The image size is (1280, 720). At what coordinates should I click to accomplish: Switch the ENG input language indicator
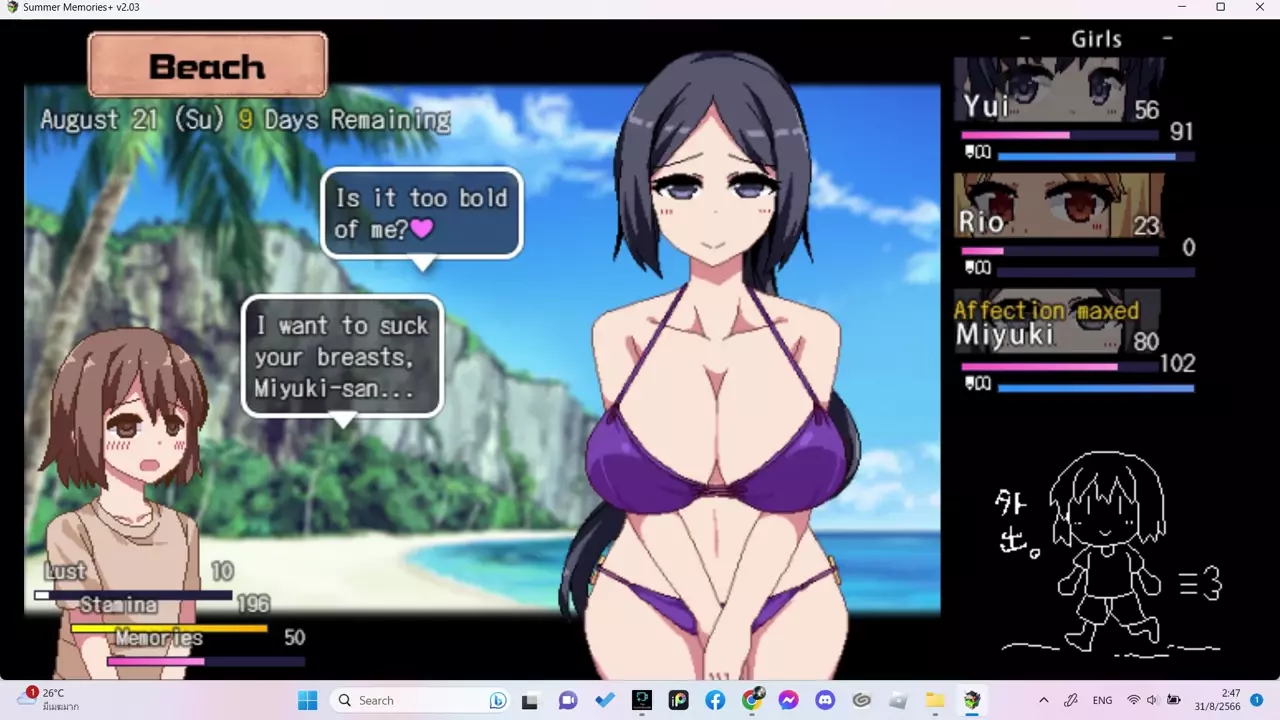1102,700
